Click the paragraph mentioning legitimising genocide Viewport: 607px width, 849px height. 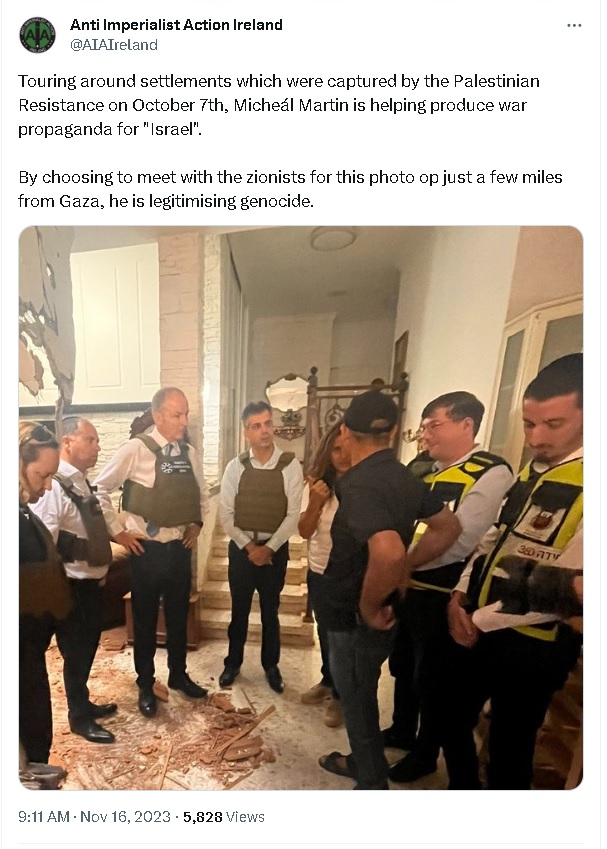pyautogui.click(x=290, y=189)
